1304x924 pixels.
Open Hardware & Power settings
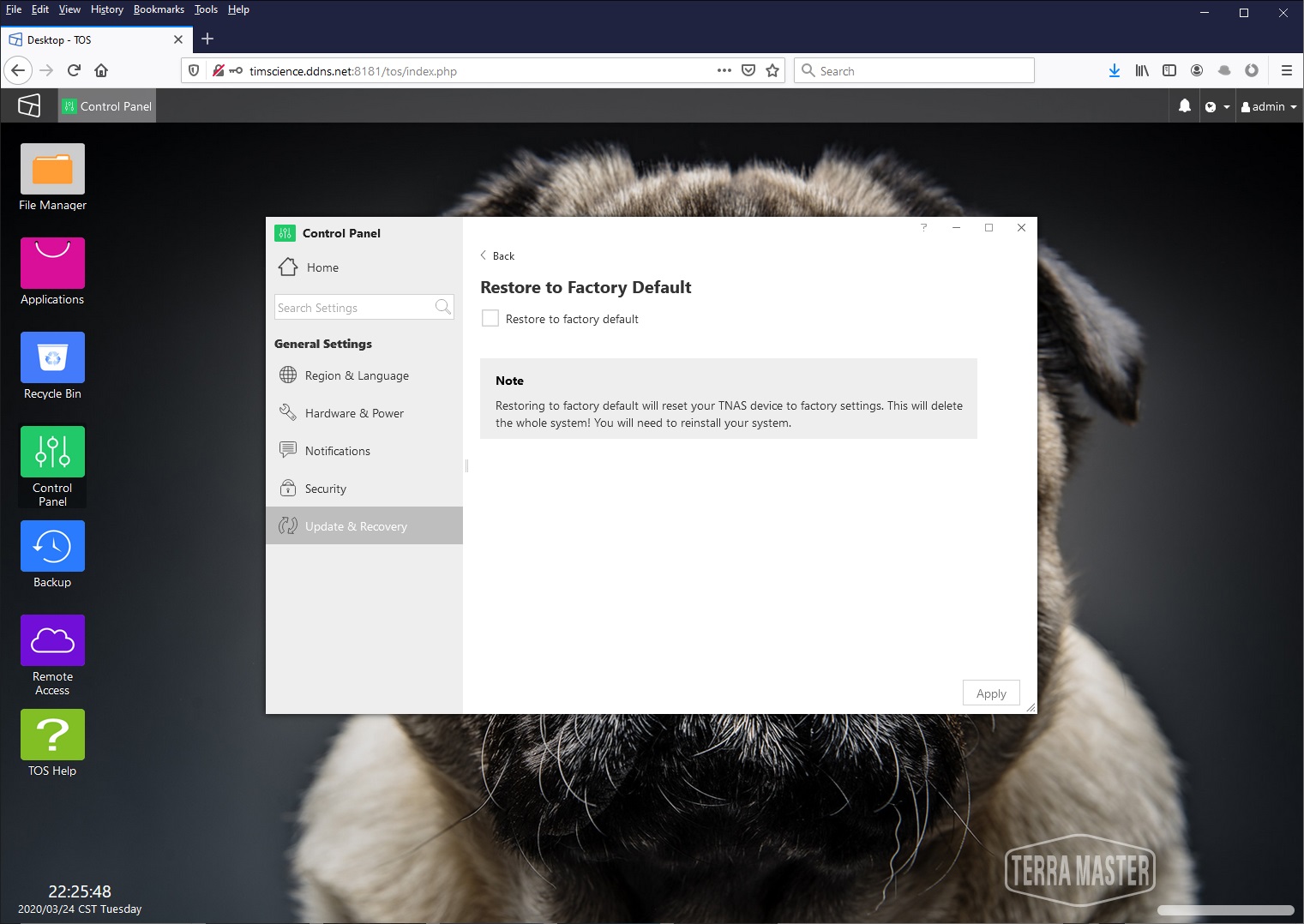[x=353, y=413]
